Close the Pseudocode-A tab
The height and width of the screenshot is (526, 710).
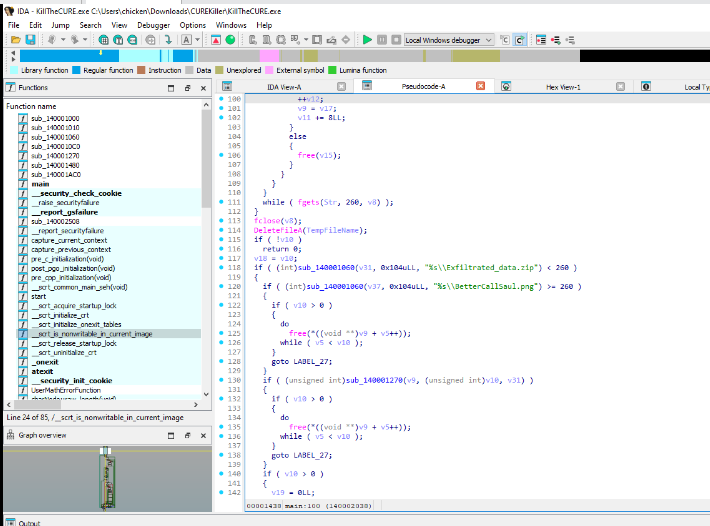click(479, 87)
